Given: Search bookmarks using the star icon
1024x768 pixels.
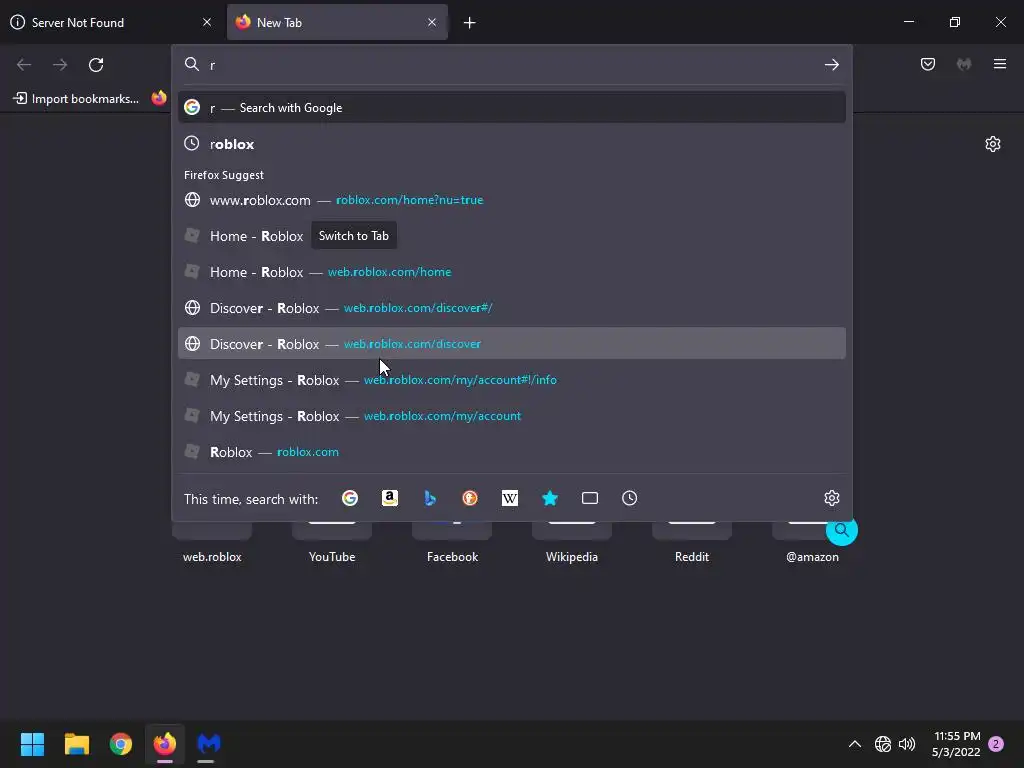Looking at the screenshot, I should [x=550, y=498].
